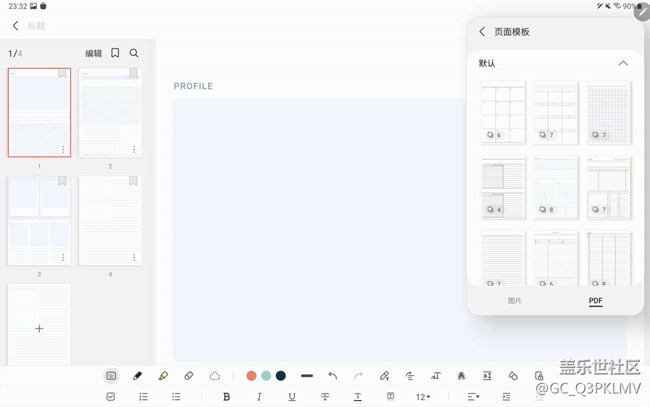
Task: Select the eraser tool
Action: [x=189, y=376]
